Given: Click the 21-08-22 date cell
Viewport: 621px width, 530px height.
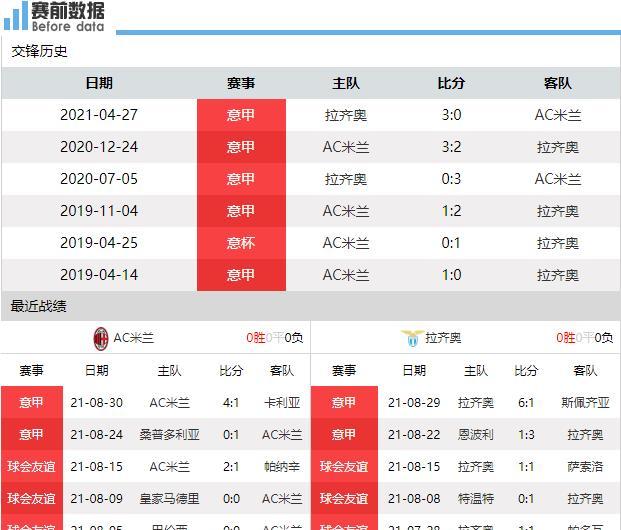Looking at the screenshot, I should (x=414, y=435).
